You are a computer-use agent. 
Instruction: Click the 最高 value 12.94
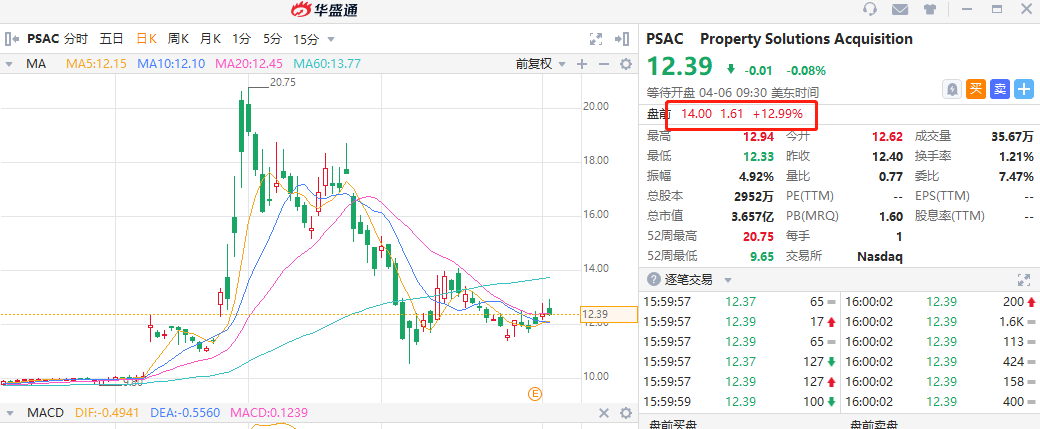[x=757, y=137]
